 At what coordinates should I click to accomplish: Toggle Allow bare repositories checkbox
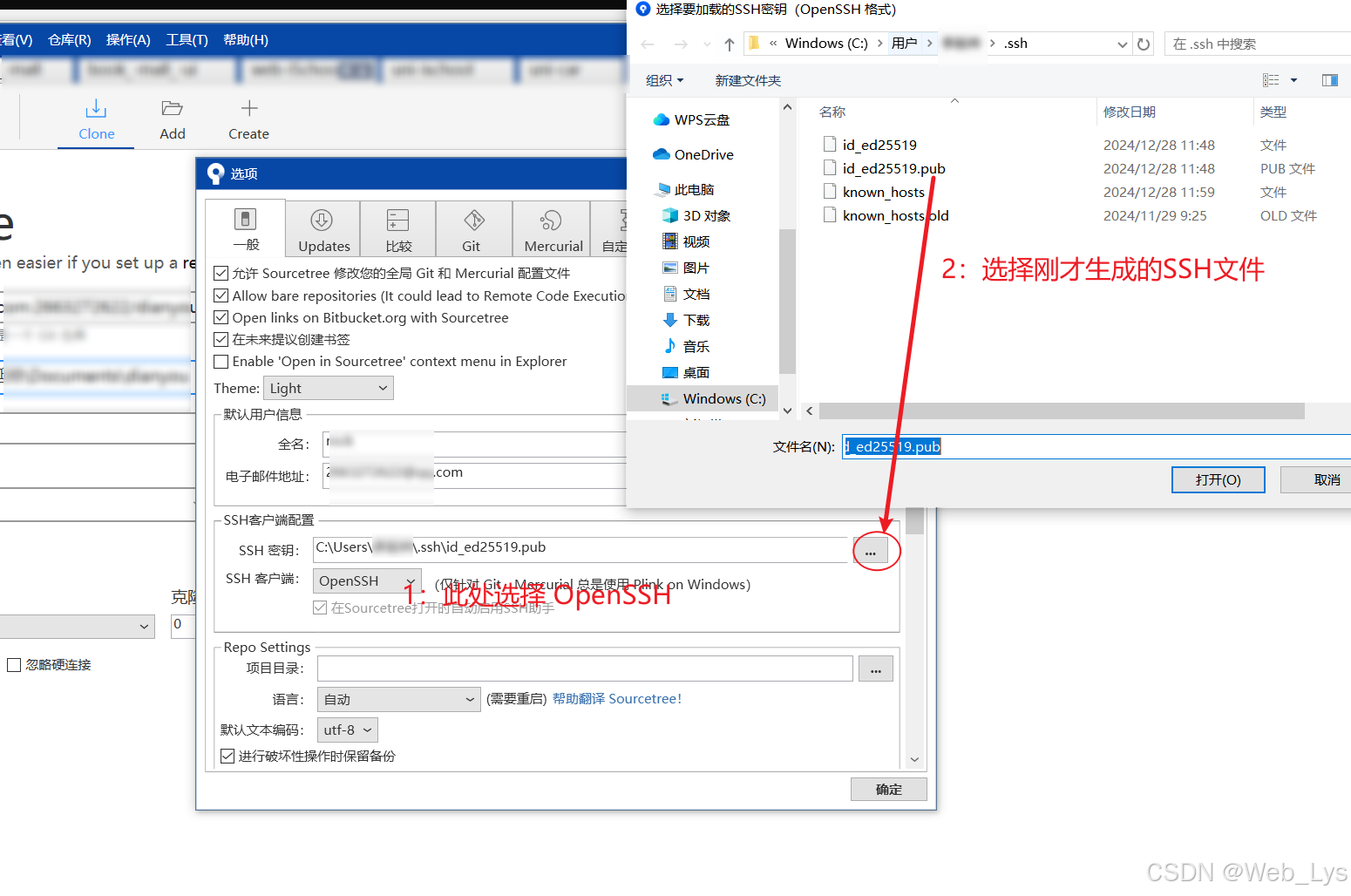(x=221, y=295)
